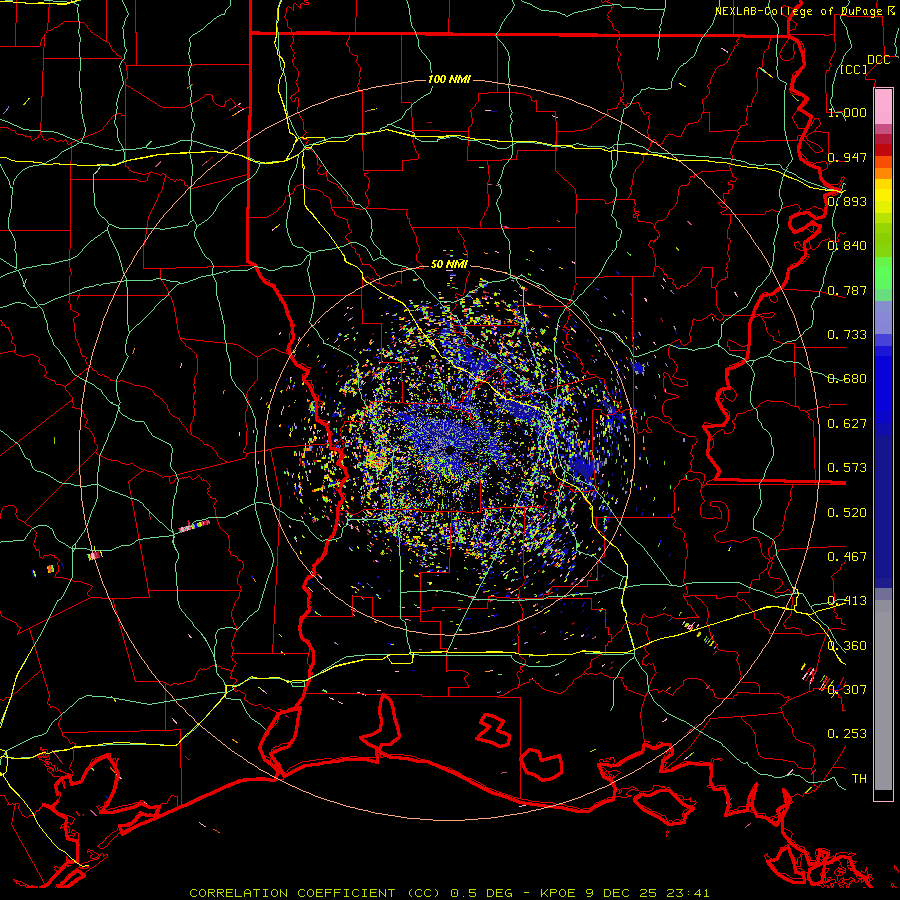Click the 0.680 legend value
This screenshot has height=900, width=900.
coord(847,379)
